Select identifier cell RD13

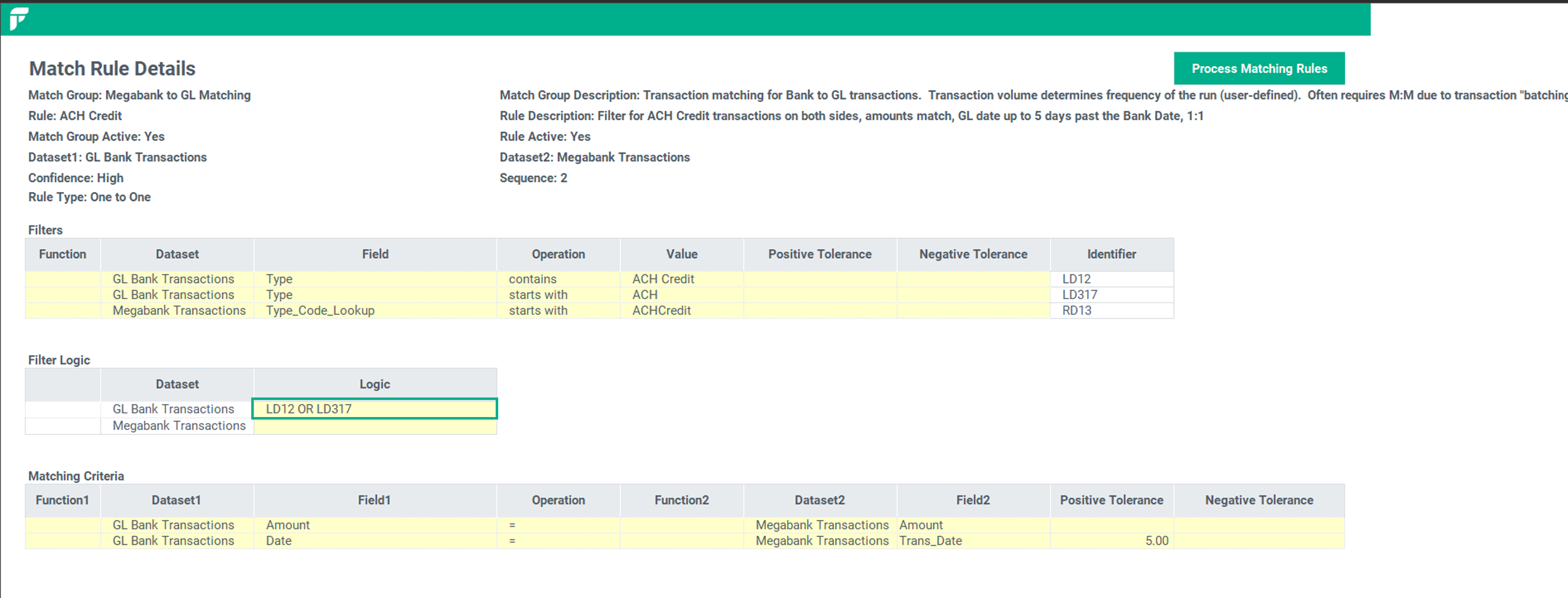tap(1111, 310)
